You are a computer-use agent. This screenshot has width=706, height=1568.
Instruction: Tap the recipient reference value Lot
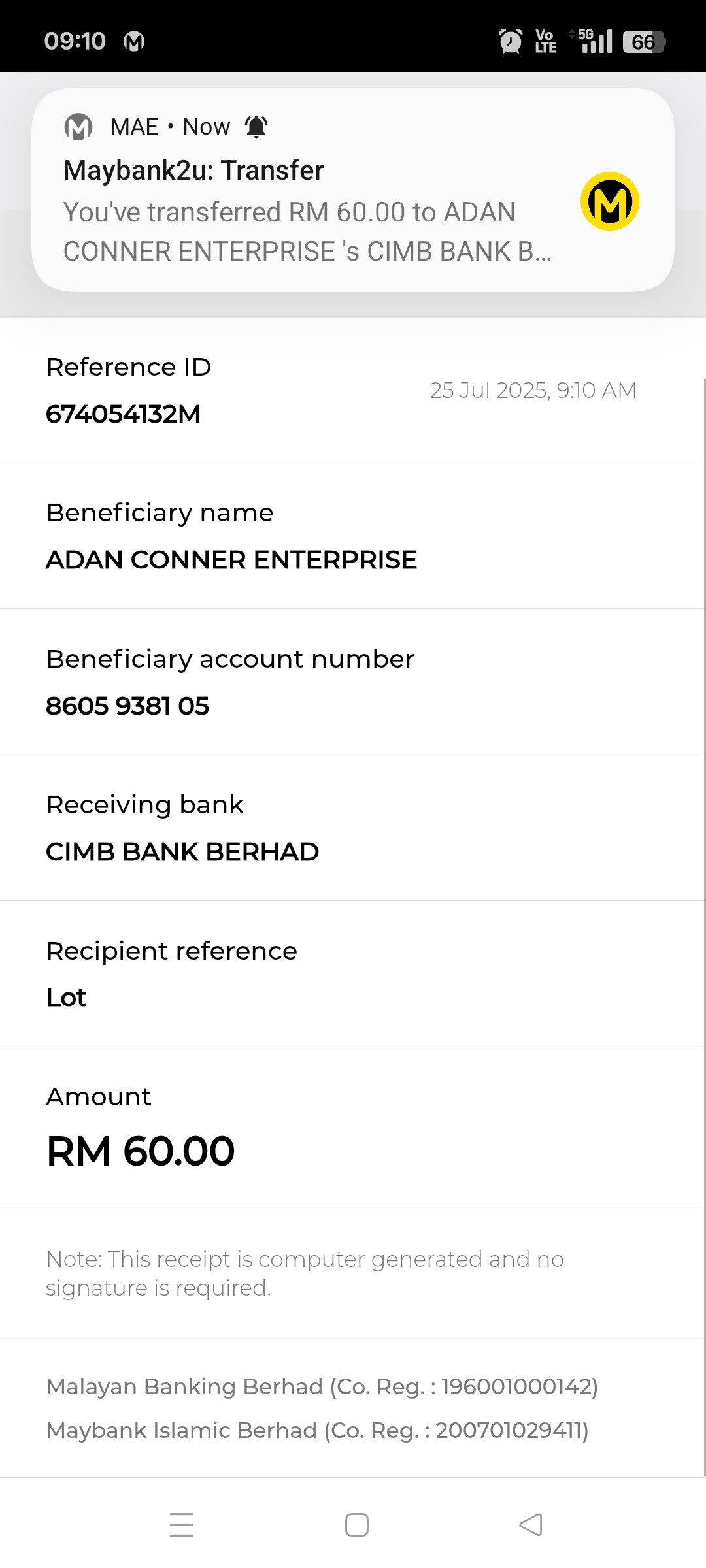[67, 998]
